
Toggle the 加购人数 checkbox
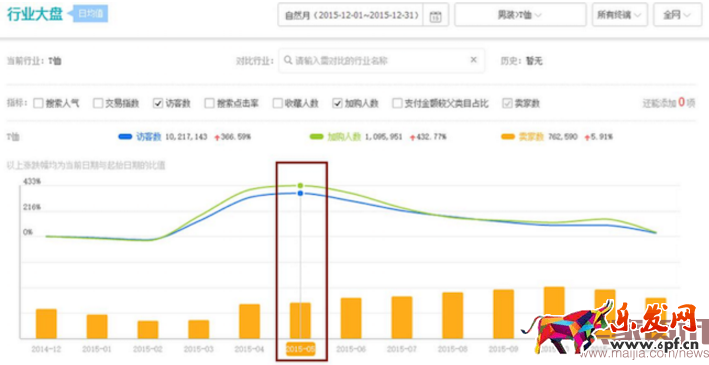point(337,104)
